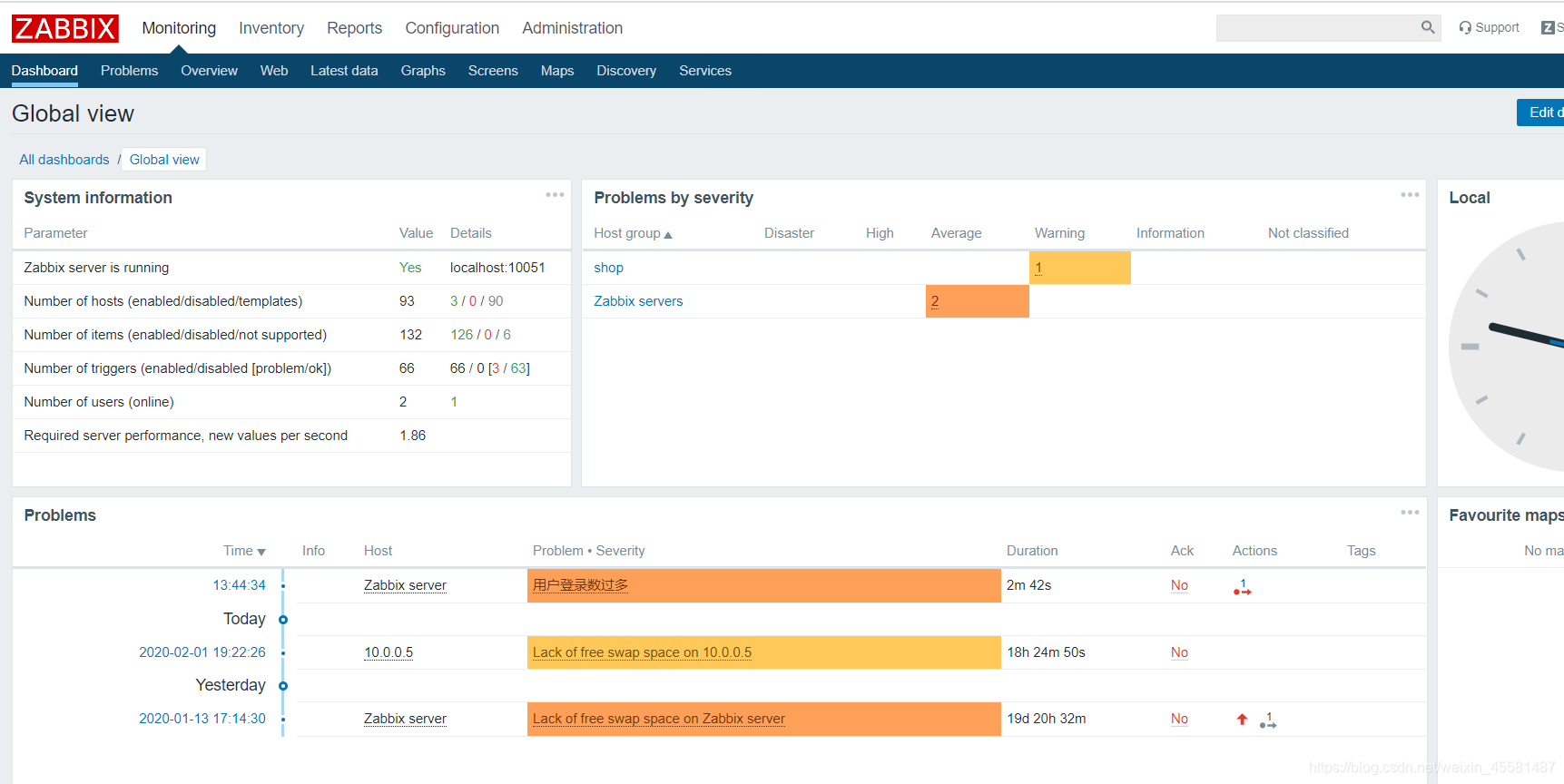Sort Problems by Time column arrow

261,552
